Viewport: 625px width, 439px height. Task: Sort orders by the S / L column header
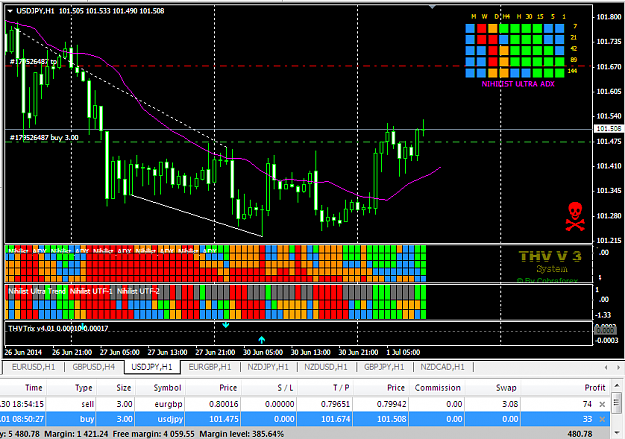[285, 388]
